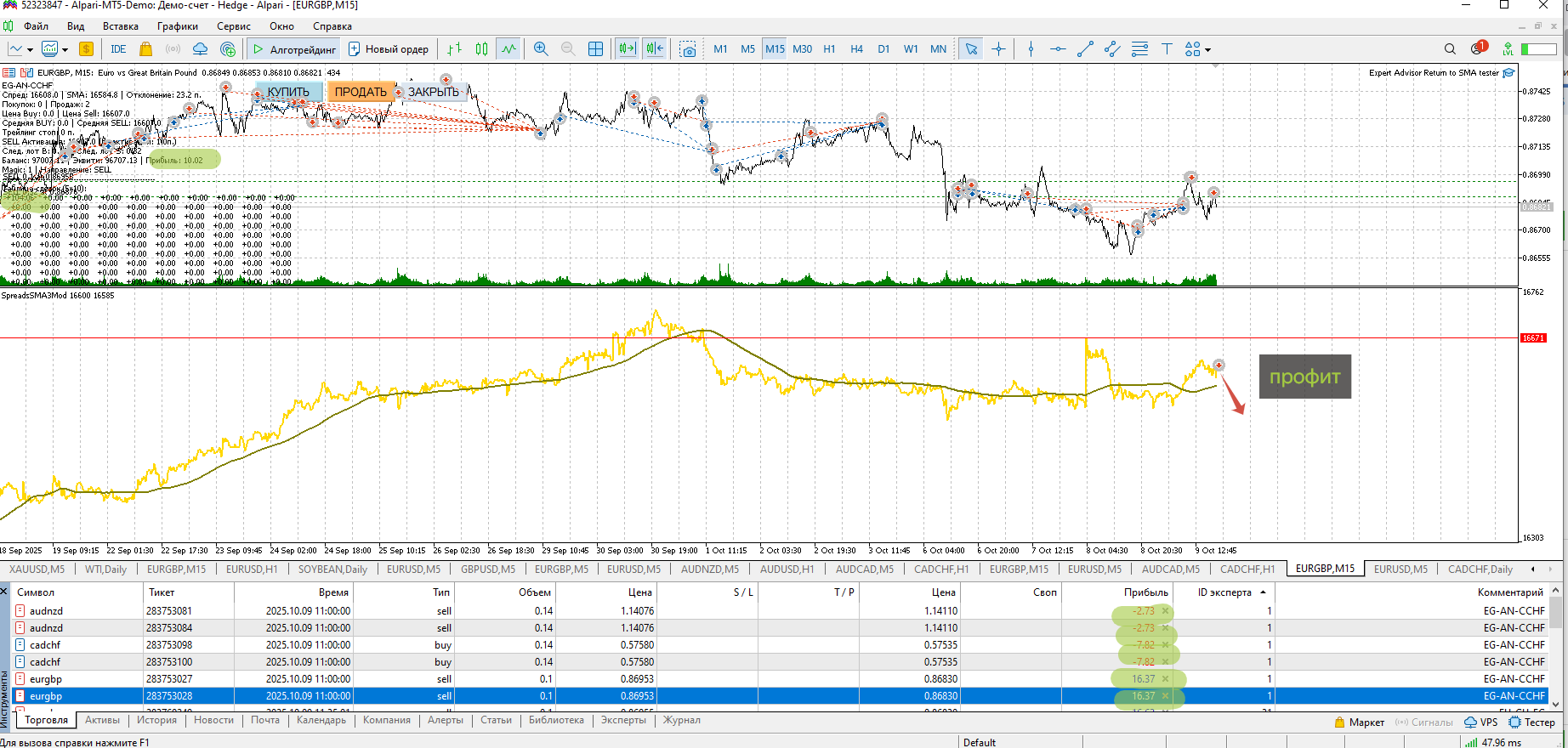Open search with the magnifier icon
The image size is (1568, 748).
[1450, 49]
